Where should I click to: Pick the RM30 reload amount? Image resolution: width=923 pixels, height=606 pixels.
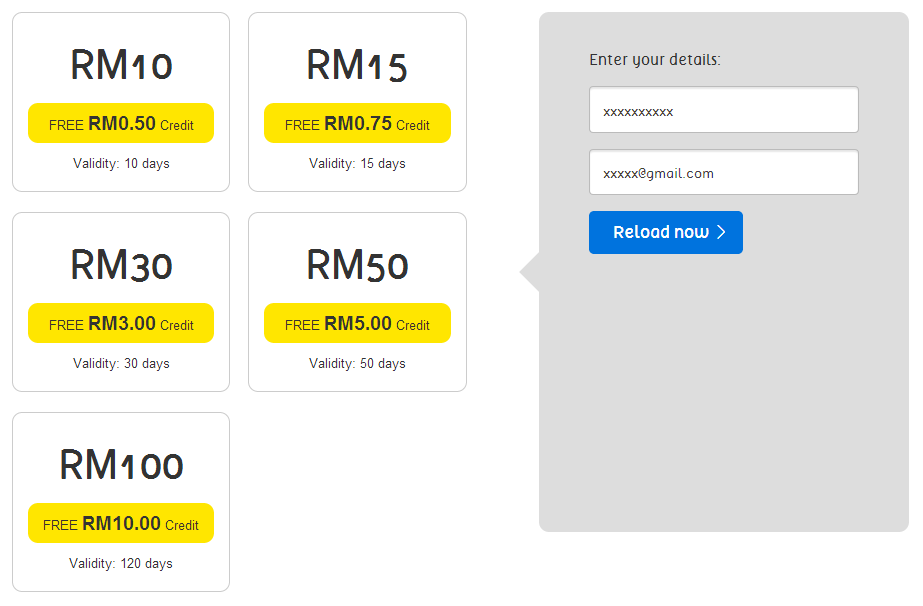click(121, 266)
